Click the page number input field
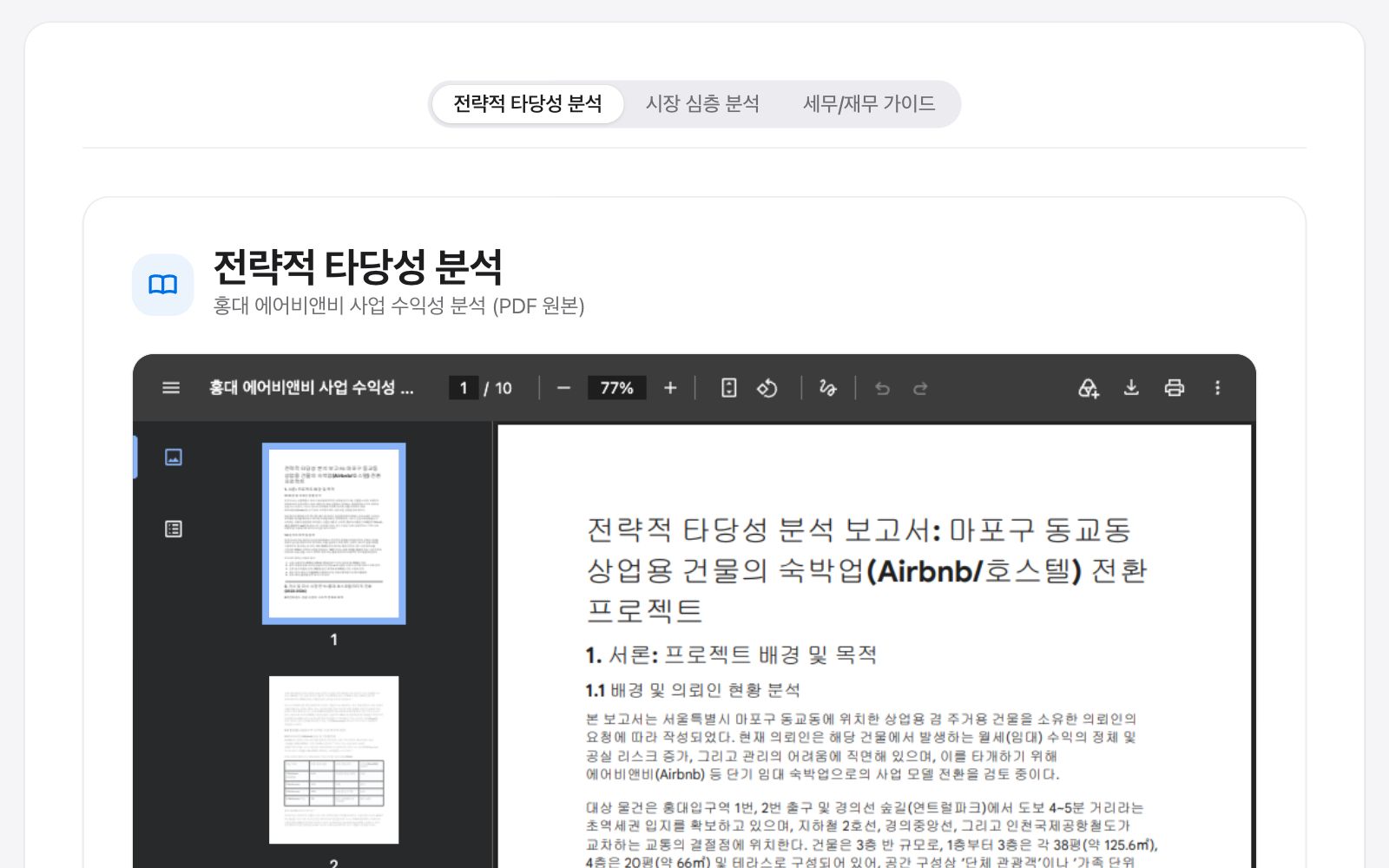 tap(464, 388)
